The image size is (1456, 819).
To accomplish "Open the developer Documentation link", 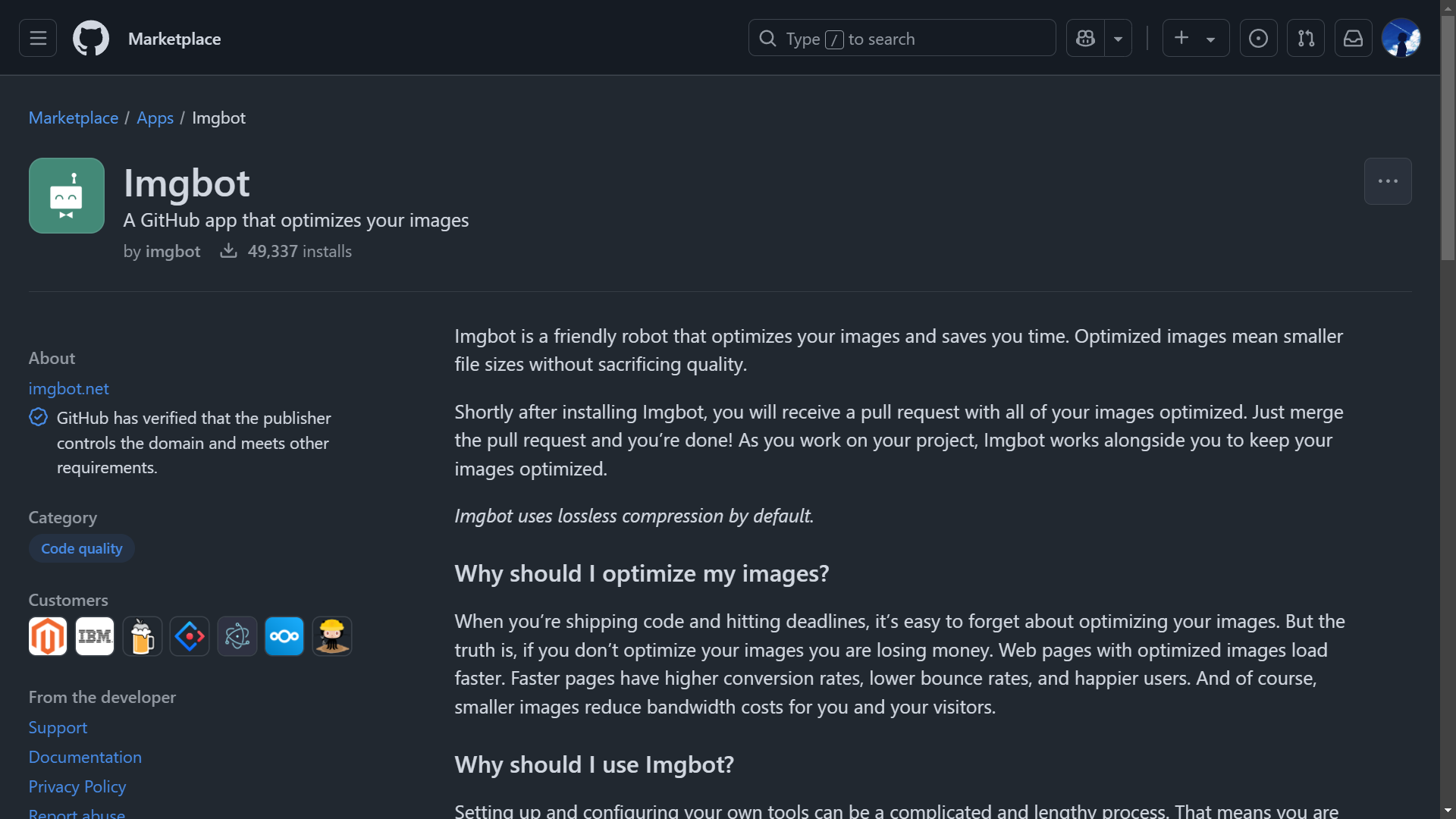I will point(85,757).
